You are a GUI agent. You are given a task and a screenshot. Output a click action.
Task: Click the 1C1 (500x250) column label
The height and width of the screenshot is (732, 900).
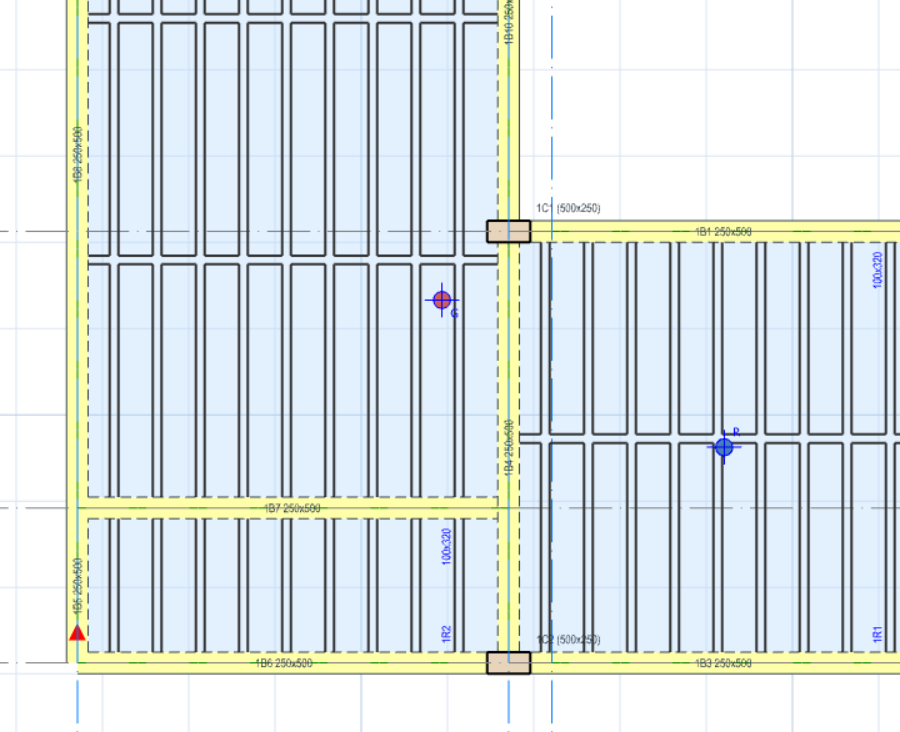click(x=568, y=208)
